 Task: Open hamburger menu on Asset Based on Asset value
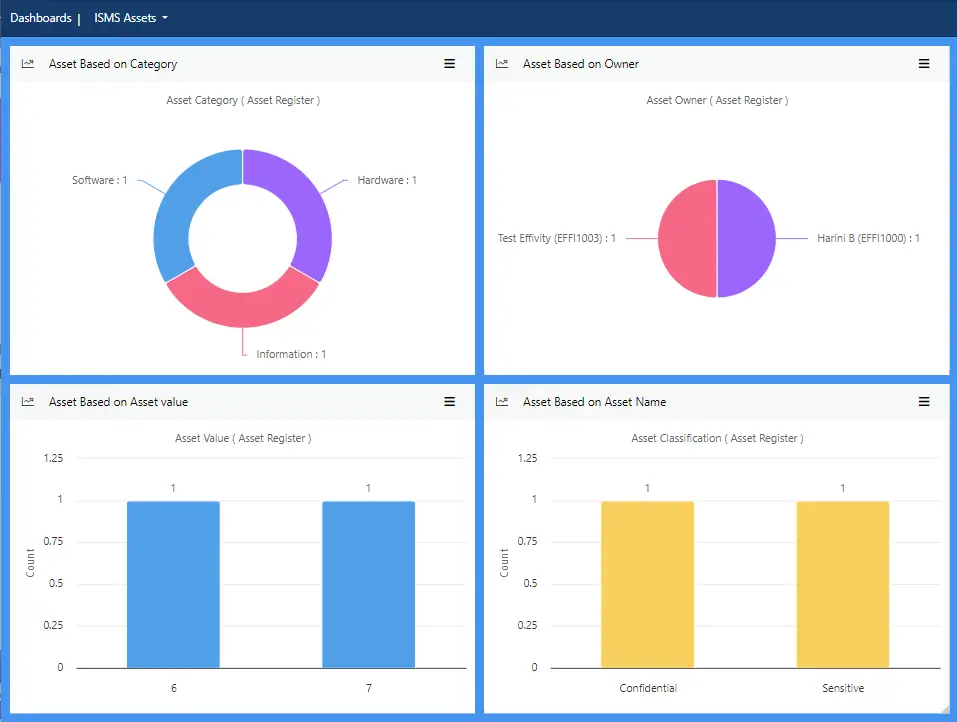coord(450,402)
